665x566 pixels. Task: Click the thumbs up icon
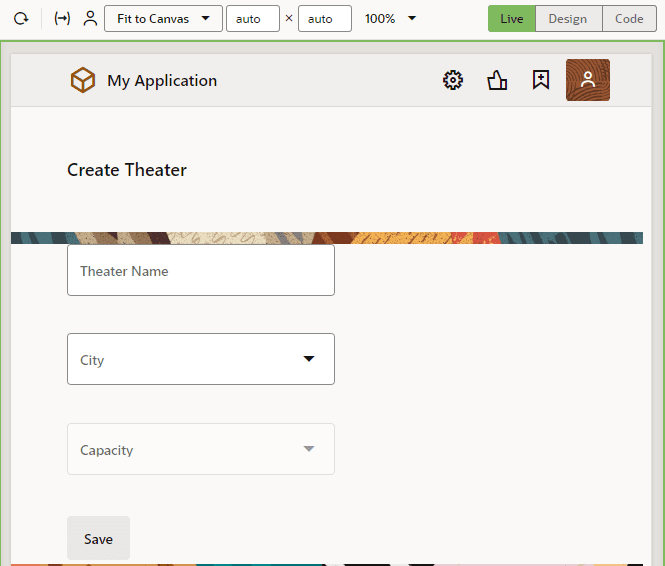(497, 80)
